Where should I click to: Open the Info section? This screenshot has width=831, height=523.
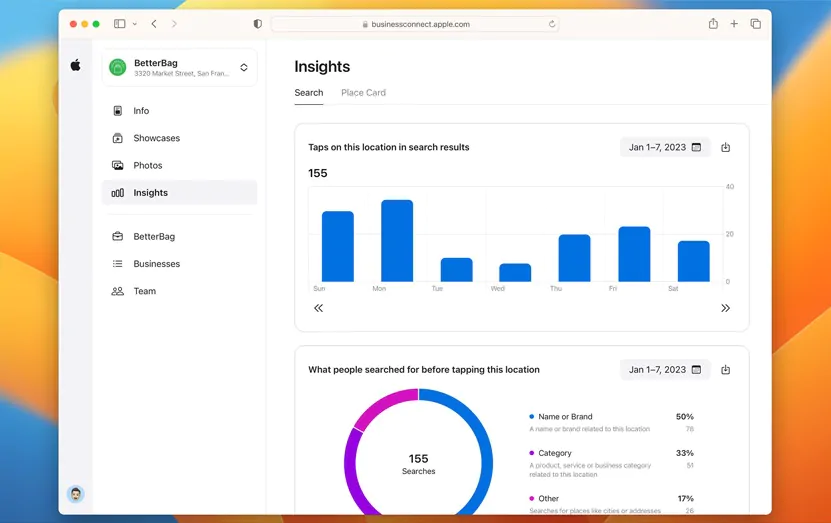179,111
